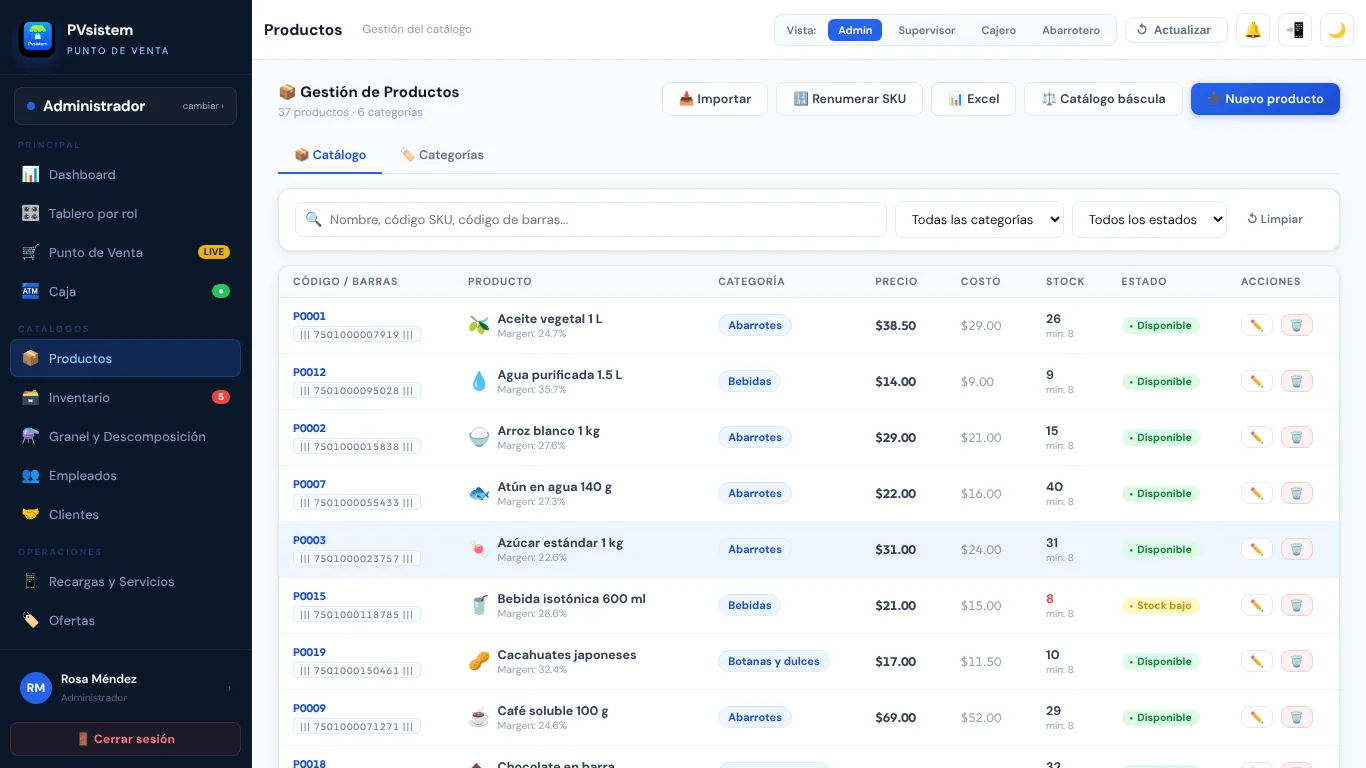Expand Rosa Méndez user menu chevron
Image resolution: width=1366 pixels, height=768 pixels.
click(x=229, y=688)
